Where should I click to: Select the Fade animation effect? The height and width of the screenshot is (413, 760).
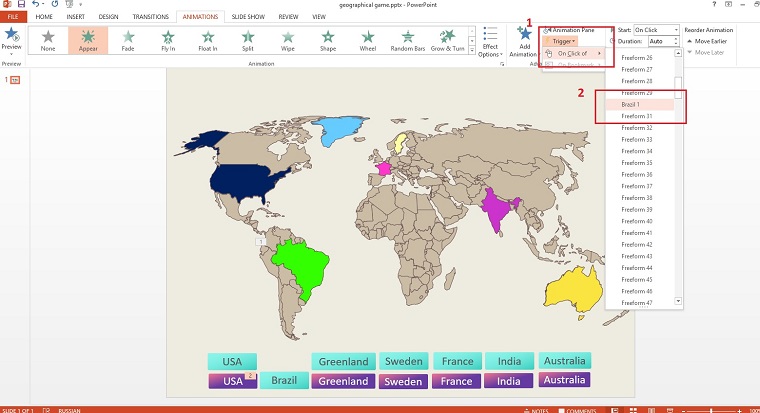(x=127, y=40)
